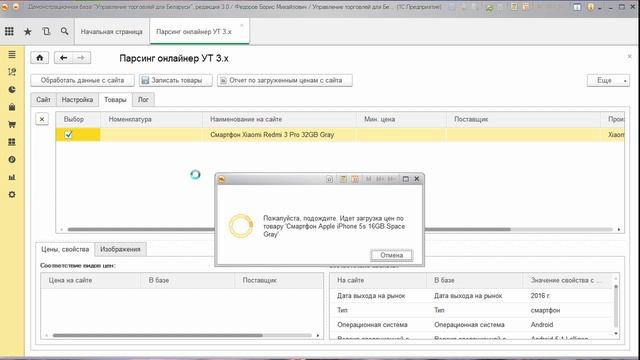This screenshot has height=360, width=640.
Task: Click the M+ button in the dialog title bar
Action: tap(380, 179)
